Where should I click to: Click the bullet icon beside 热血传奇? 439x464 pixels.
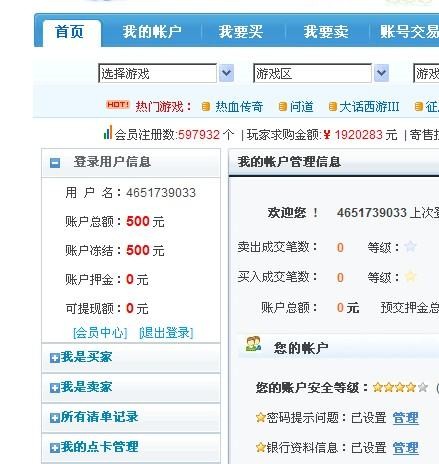[206, 107]
